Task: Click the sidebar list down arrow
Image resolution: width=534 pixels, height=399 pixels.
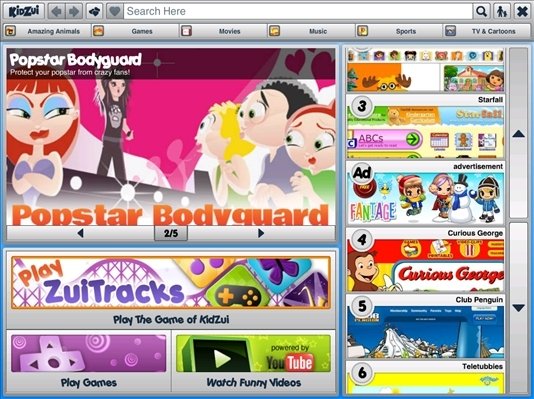Action: pos(518,308)
